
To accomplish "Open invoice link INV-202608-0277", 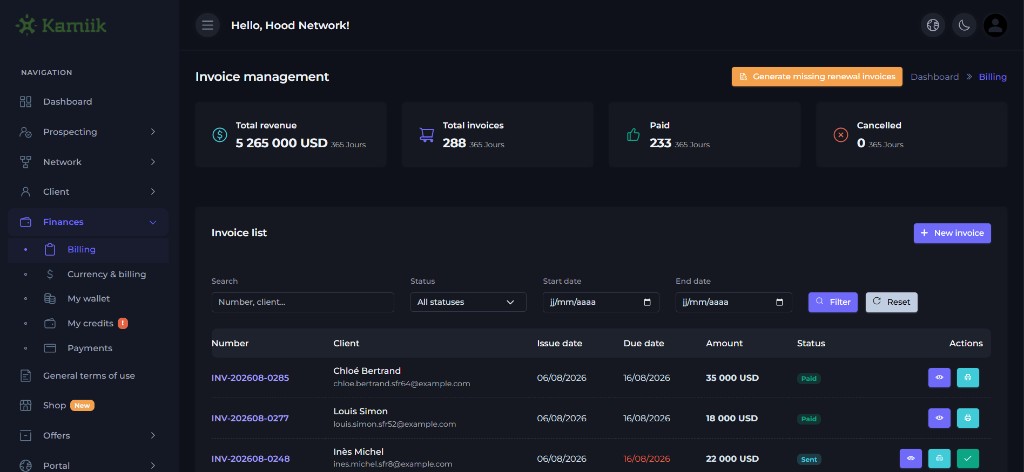I will point(250,418).
